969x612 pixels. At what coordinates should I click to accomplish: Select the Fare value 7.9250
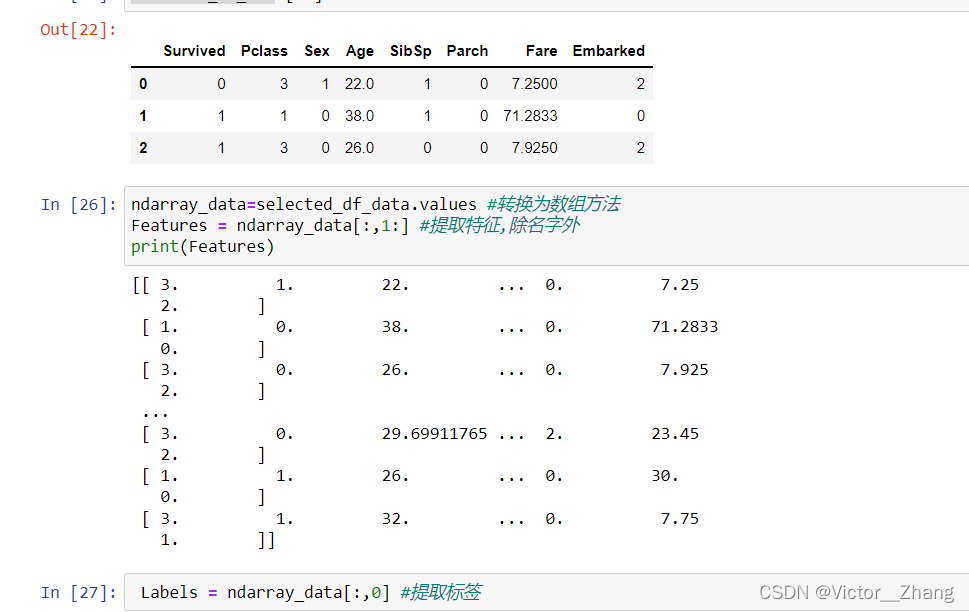tap(535, 148)
